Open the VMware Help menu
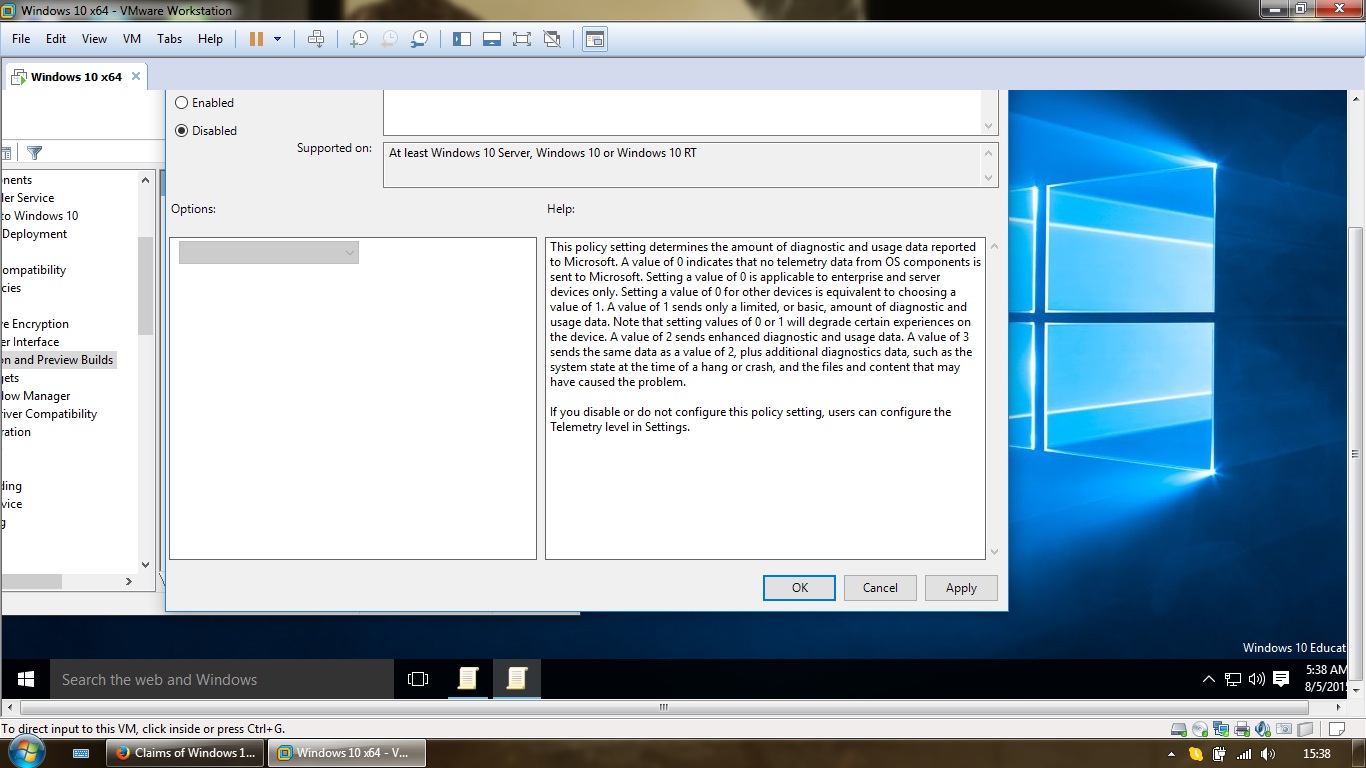Image resolution: width=1366 pixels, height=768 pixels. pos(210,39)
